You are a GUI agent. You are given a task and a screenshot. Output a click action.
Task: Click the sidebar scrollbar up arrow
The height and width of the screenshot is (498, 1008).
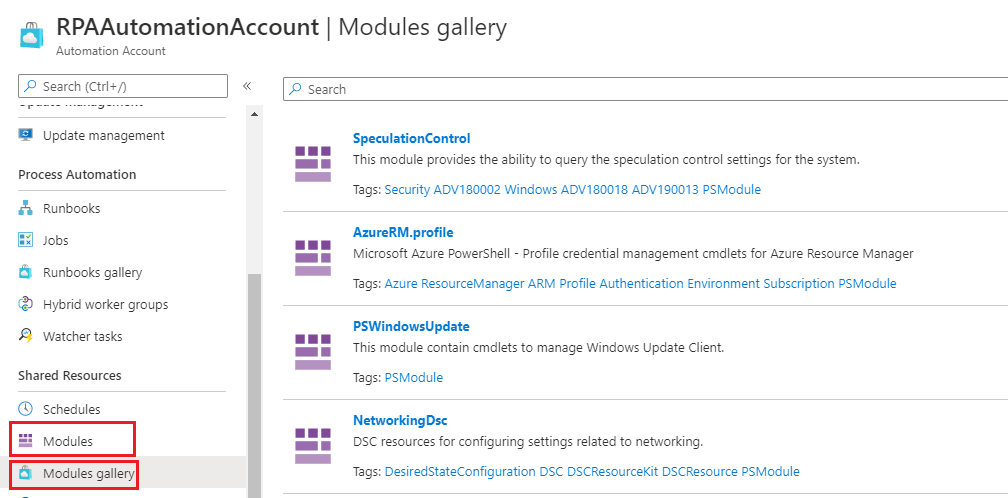[x=254, y=112]
